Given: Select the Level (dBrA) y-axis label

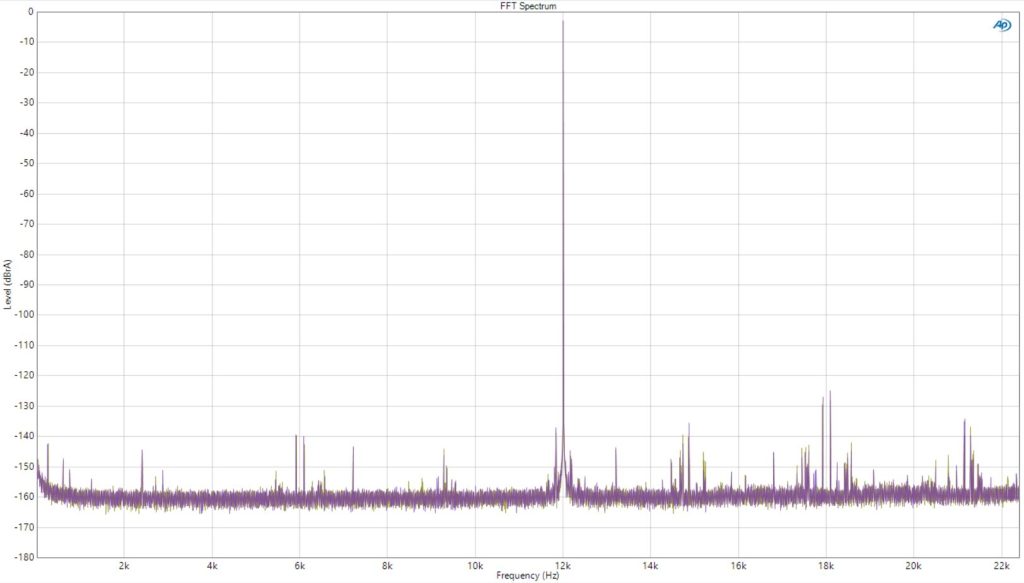Looking at the screenshot, I should (x=8, y=283).
